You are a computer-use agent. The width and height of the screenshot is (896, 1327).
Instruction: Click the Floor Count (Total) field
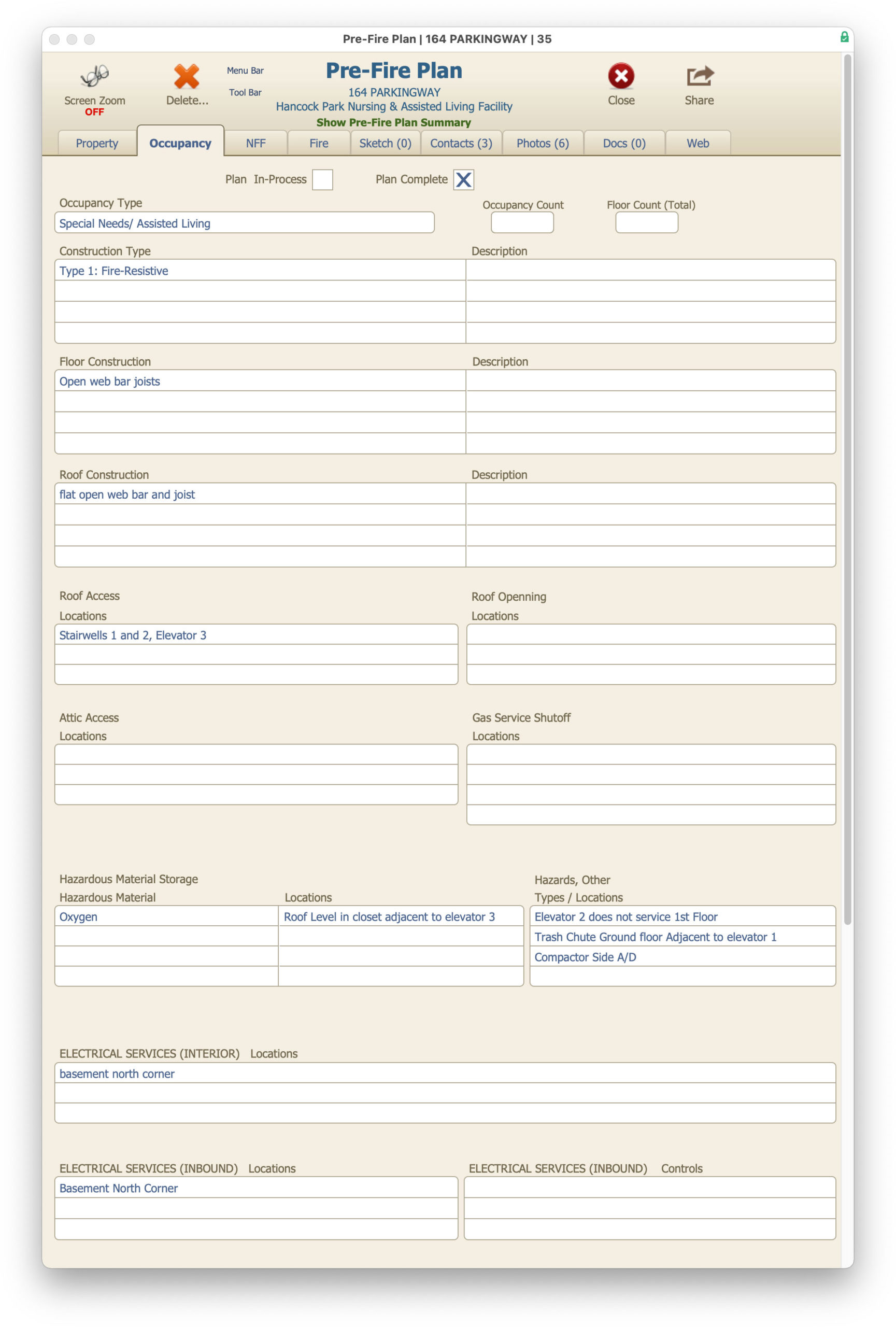[647, 223]
